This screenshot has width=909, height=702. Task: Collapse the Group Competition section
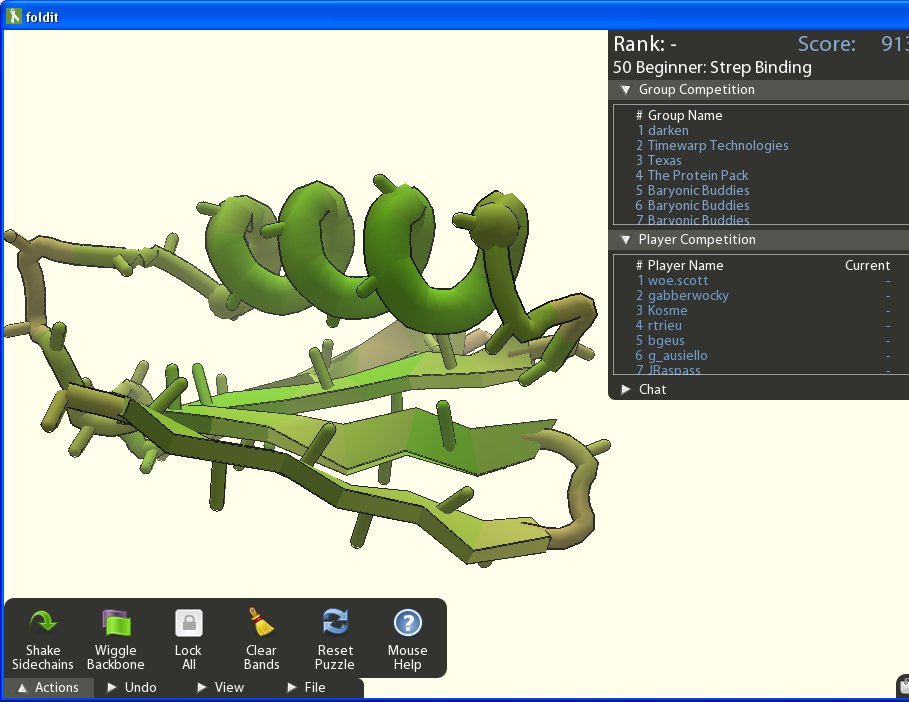click(x=626, y=90)
